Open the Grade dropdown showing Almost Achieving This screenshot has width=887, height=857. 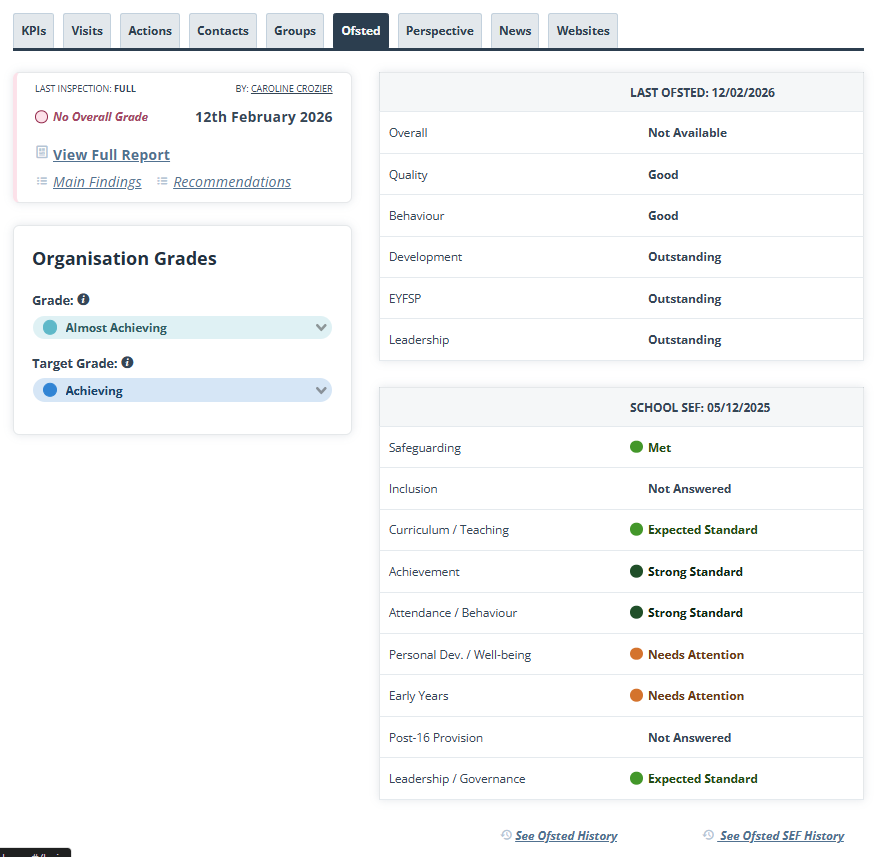pyautogui.click(x=182, y=328)
